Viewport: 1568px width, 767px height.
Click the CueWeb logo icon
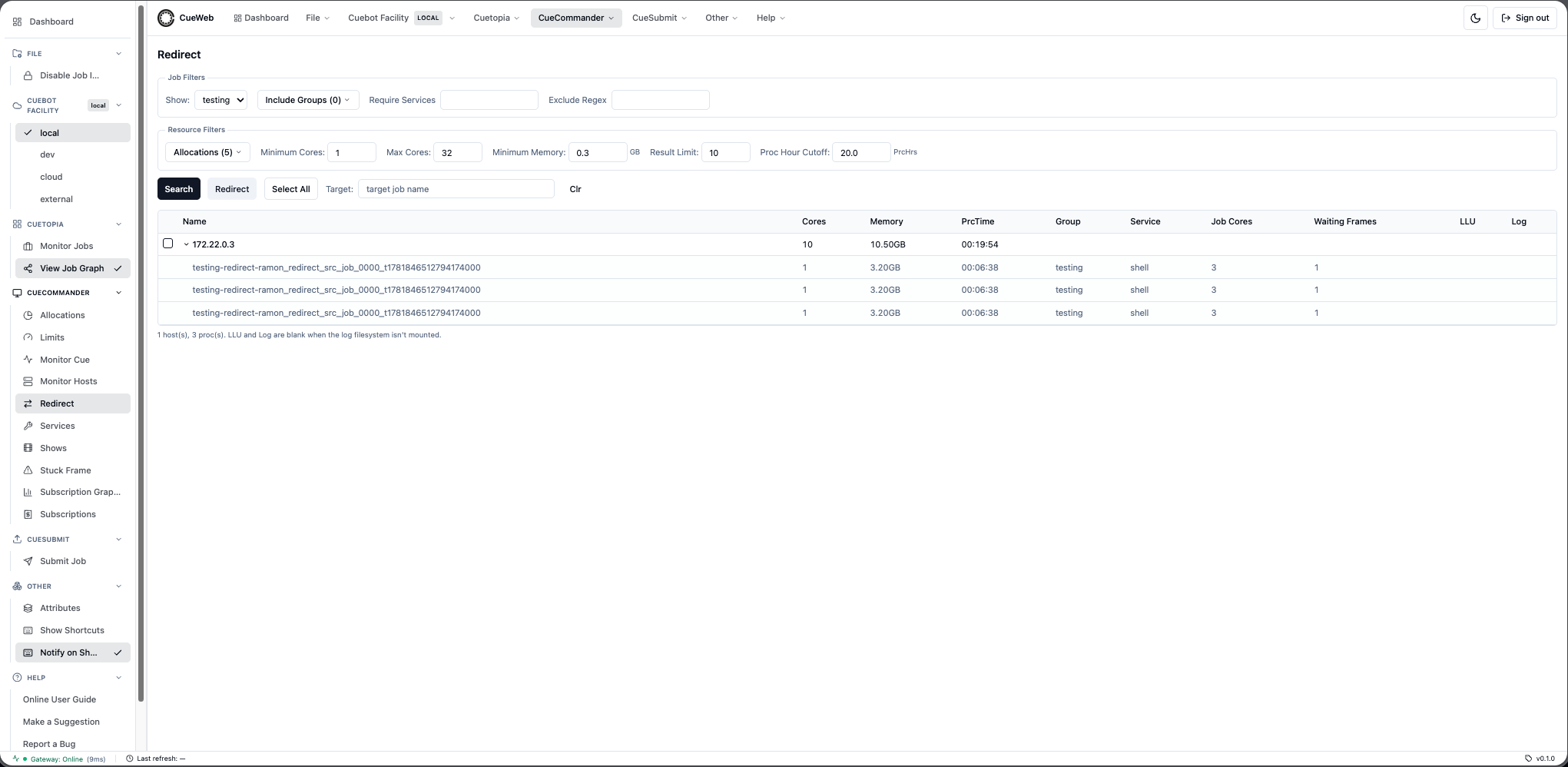(166, 18)
